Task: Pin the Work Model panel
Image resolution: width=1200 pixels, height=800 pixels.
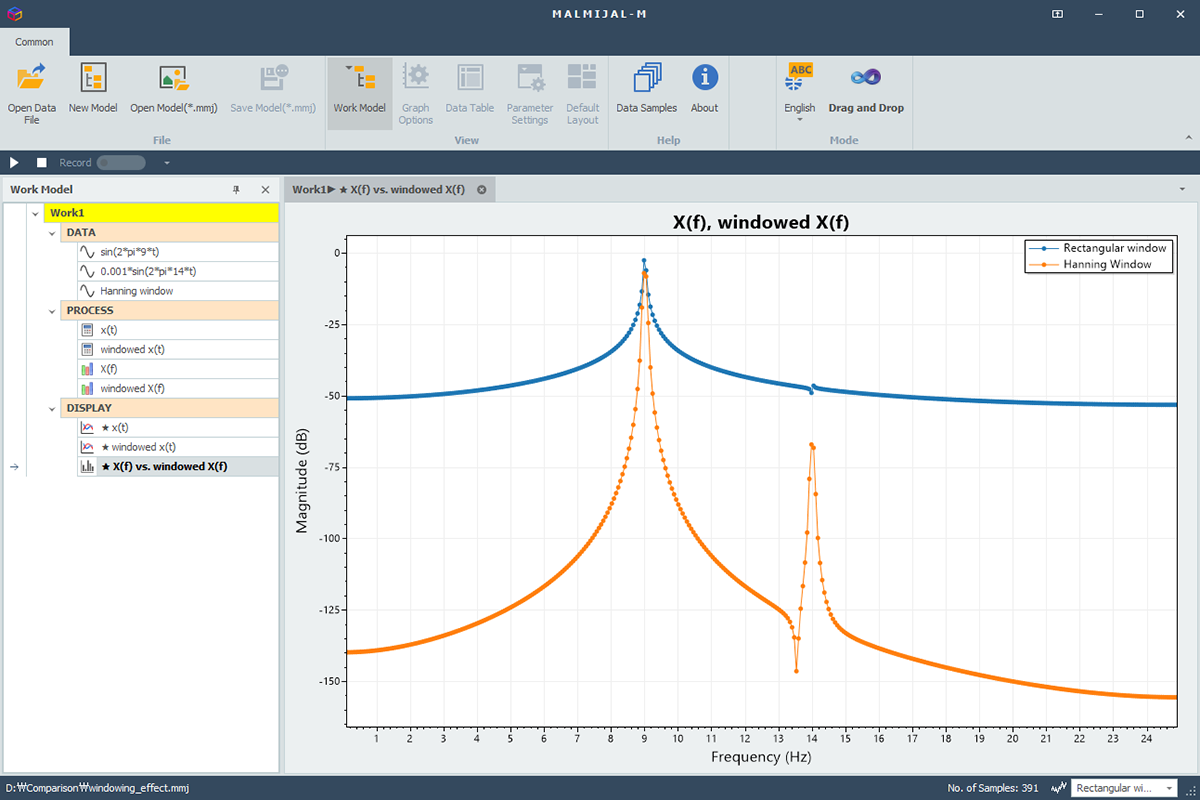Action: [237, 190]
